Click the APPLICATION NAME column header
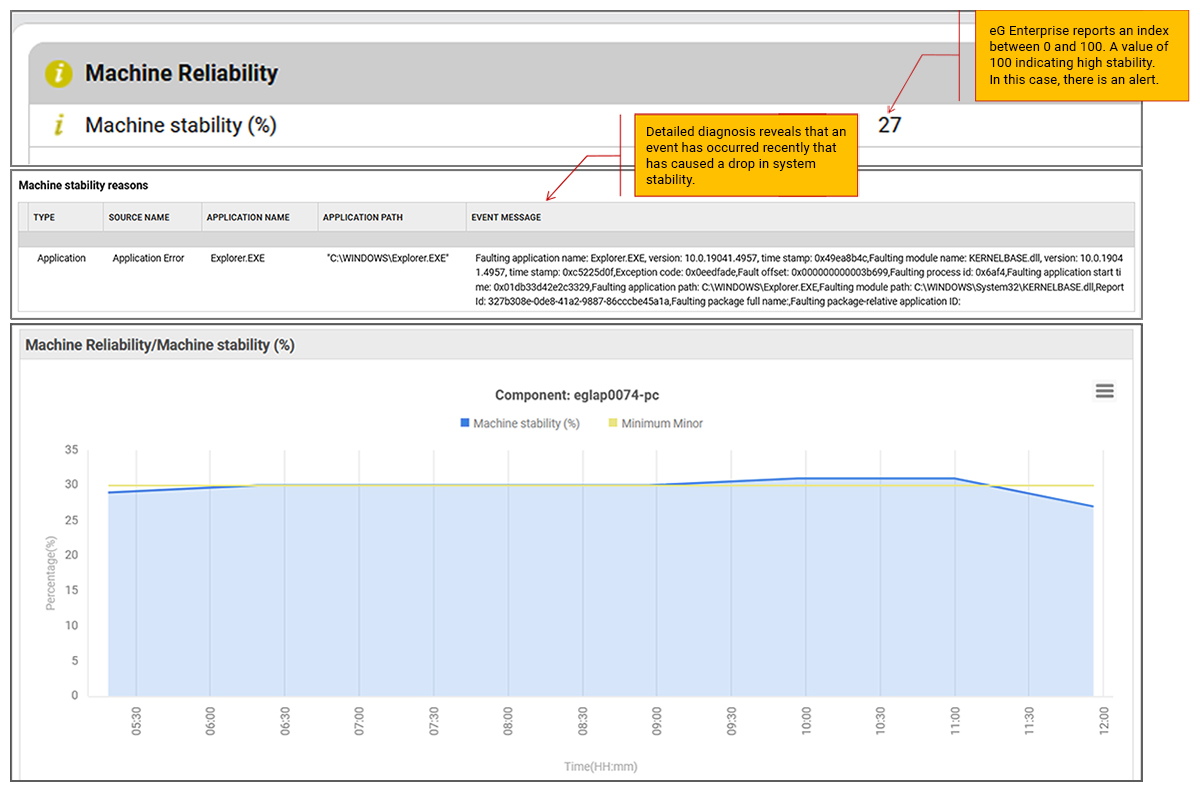Image resolution: width=1200 pixels, height=792 pixels. point(247,217)
